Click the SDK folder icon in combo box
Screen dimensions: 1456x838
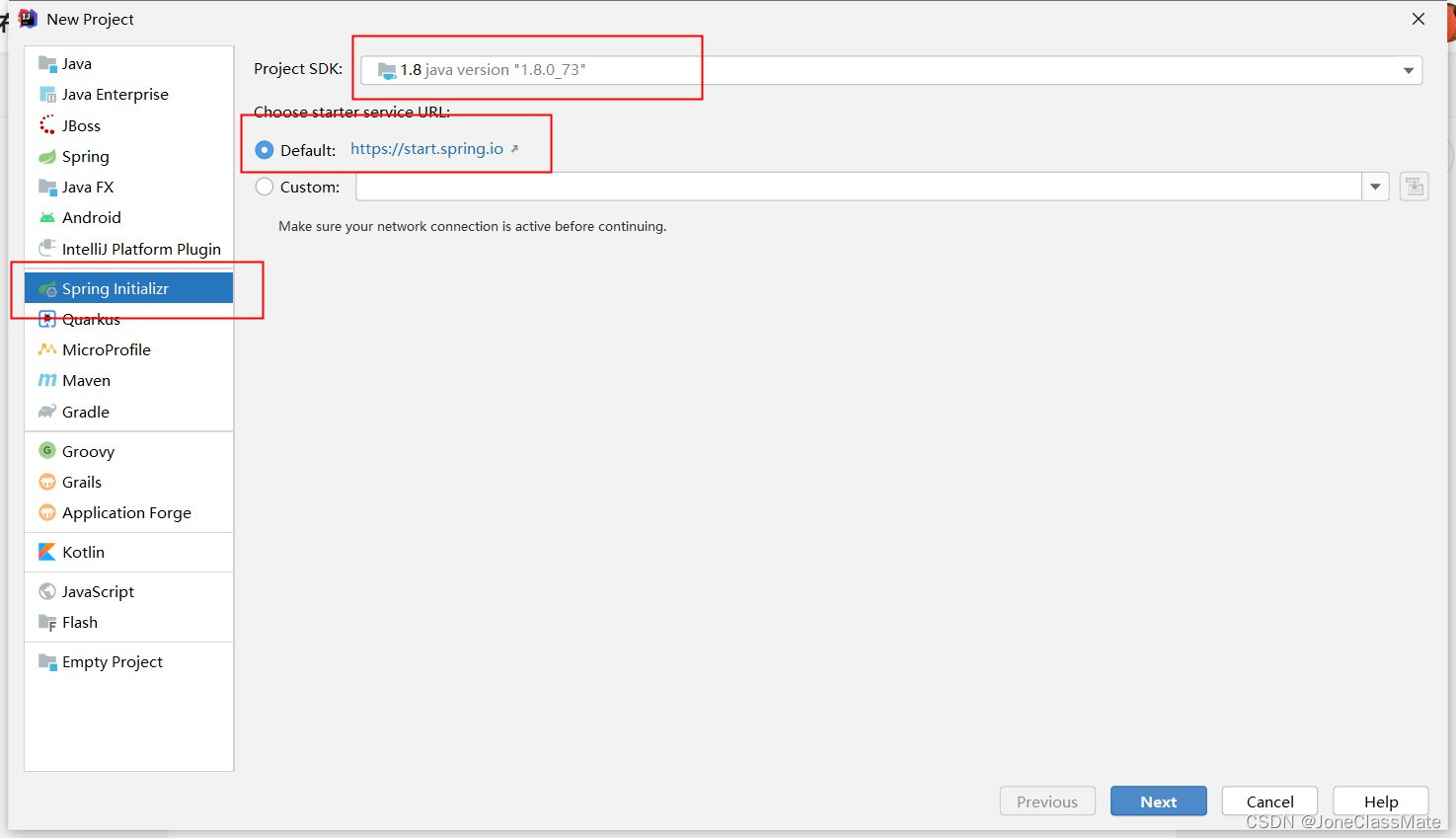pos(387,70)
